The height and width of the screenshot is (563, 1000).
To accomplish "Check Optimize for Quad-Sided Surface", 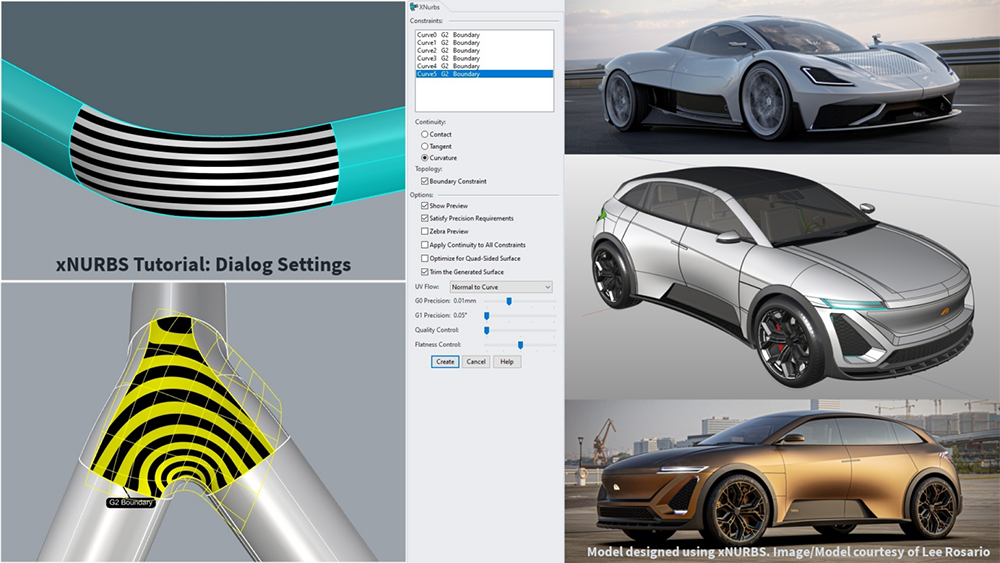I will pyautogui.click(x=425, y=258).
